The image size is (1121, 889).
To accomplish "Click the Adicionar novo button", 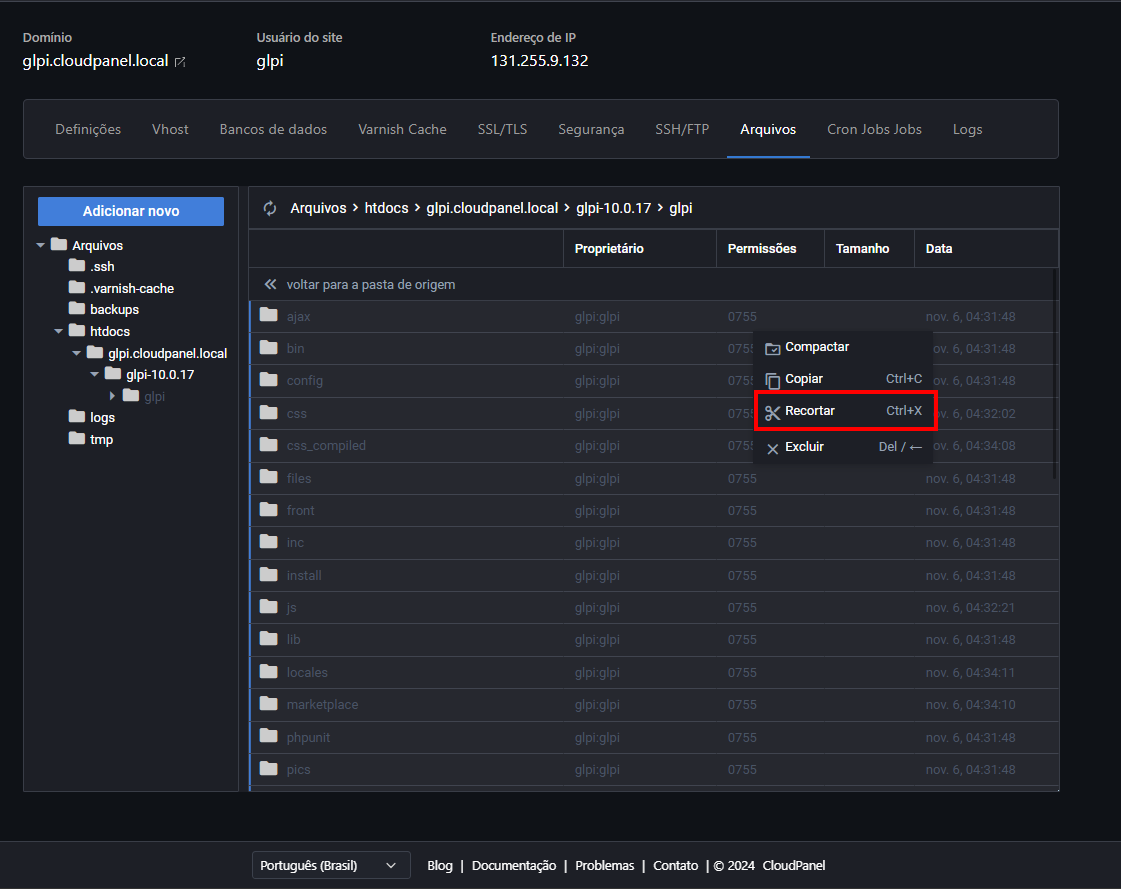I will click(131, 211).
